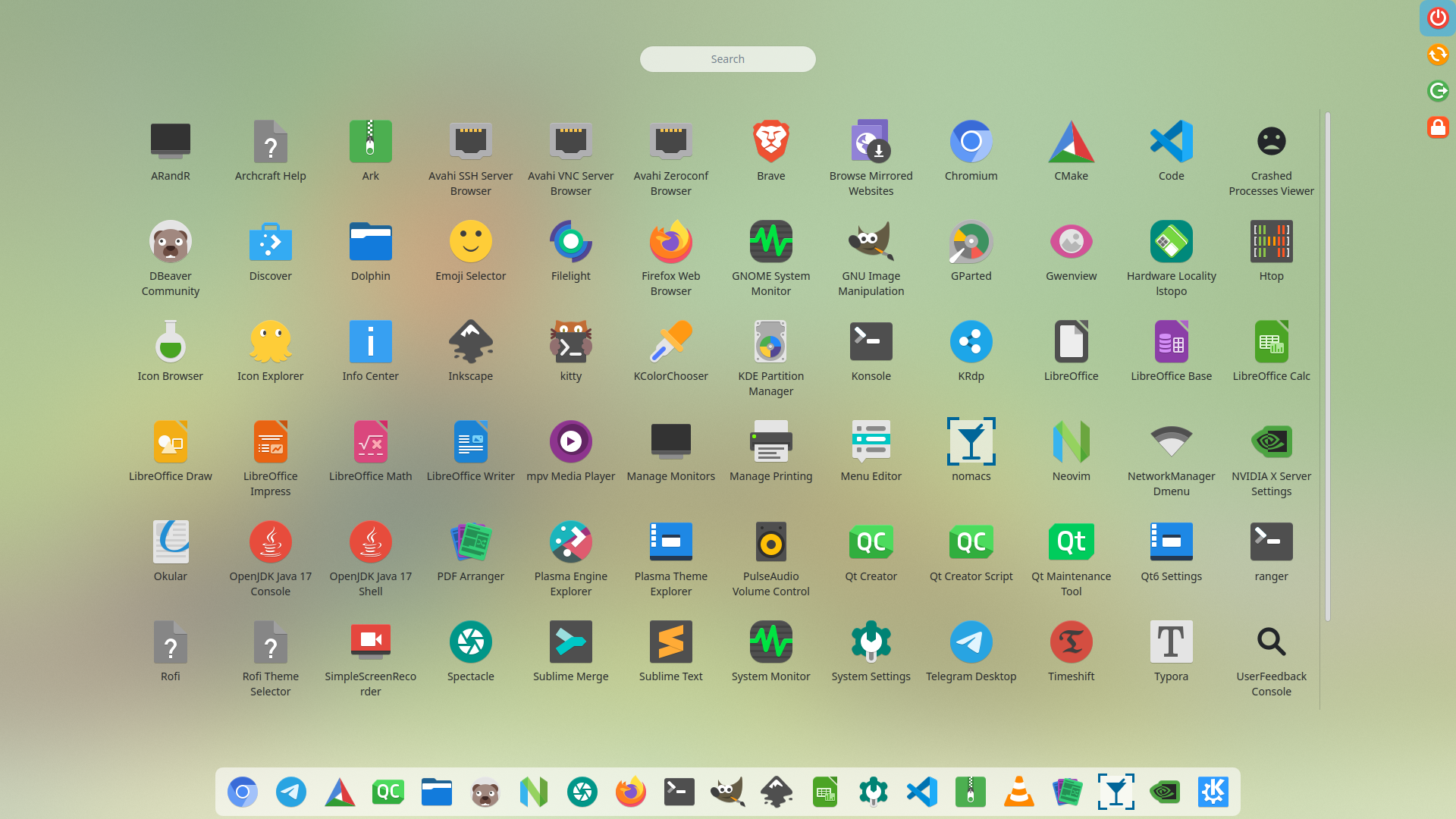Open Dolphin from the app grid
Image resolution: width=1456 pixels, height=819 pixels.
[x=370, y=252]
